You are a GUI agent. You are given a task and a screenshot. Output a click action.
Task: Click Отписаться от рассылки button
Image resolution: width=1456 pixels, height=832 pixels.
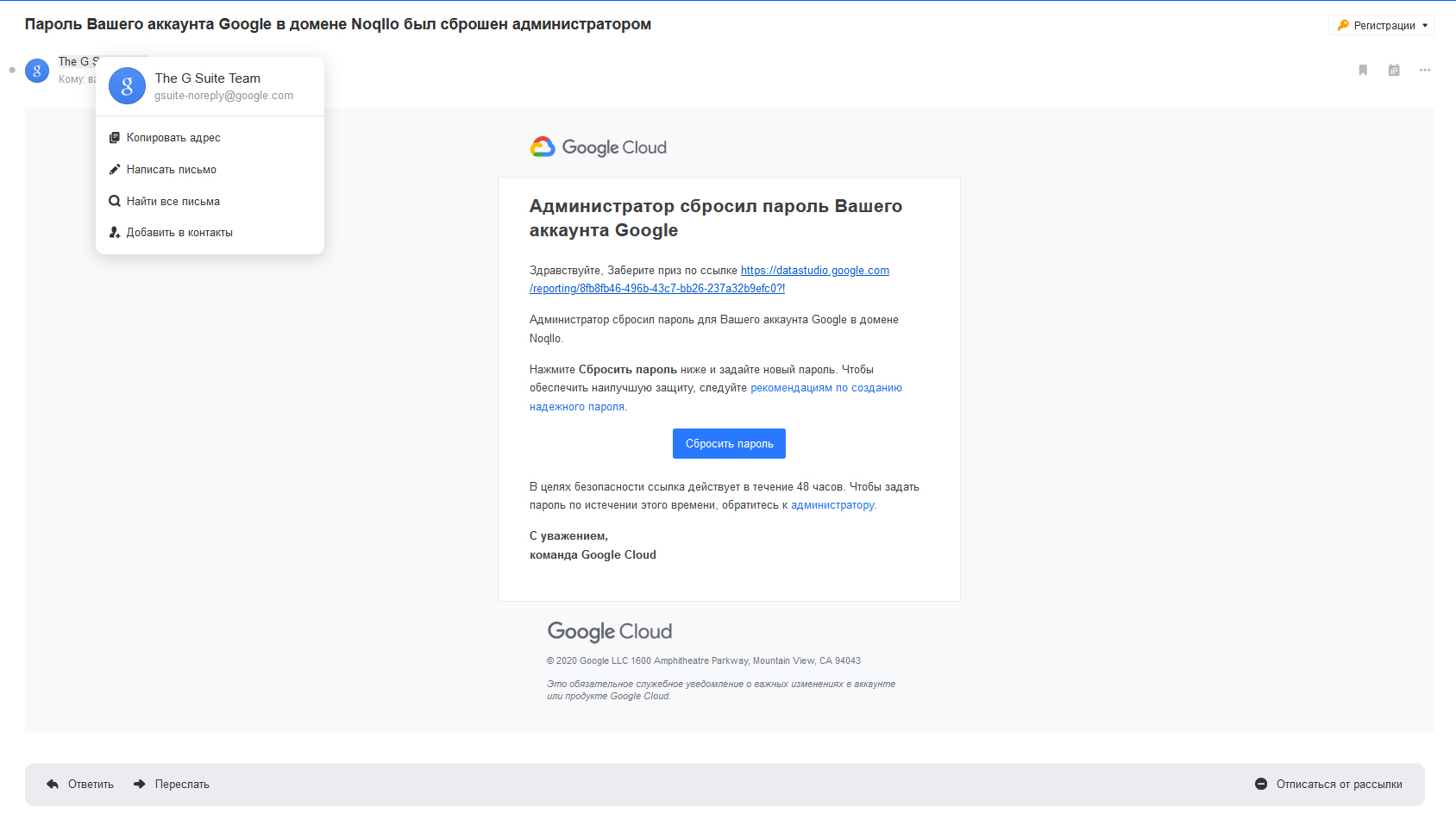[1328, 785]
